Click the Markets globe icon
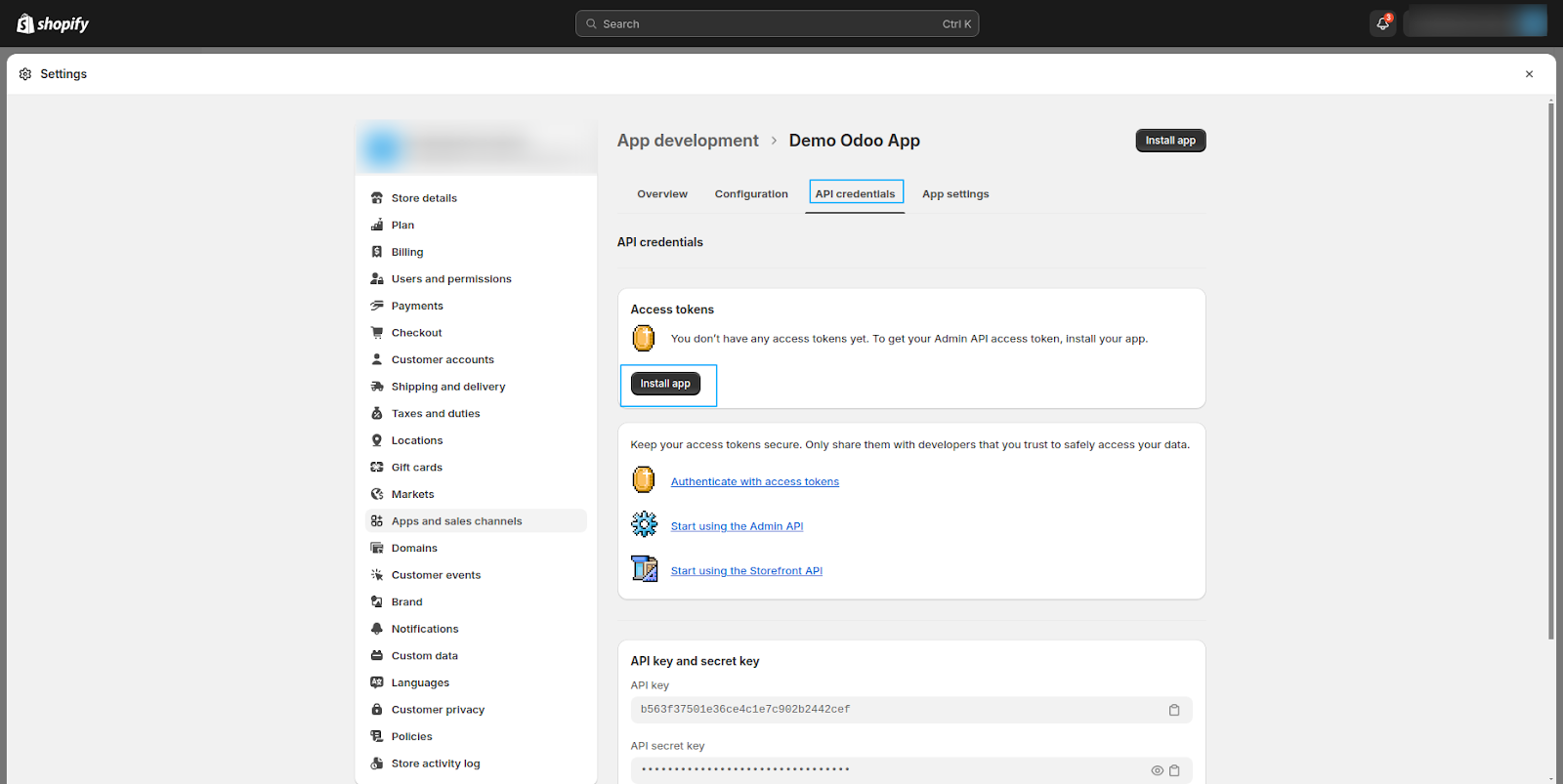Image resolution: width=1563 pixels, height=784 pixels. coord(377,494)
